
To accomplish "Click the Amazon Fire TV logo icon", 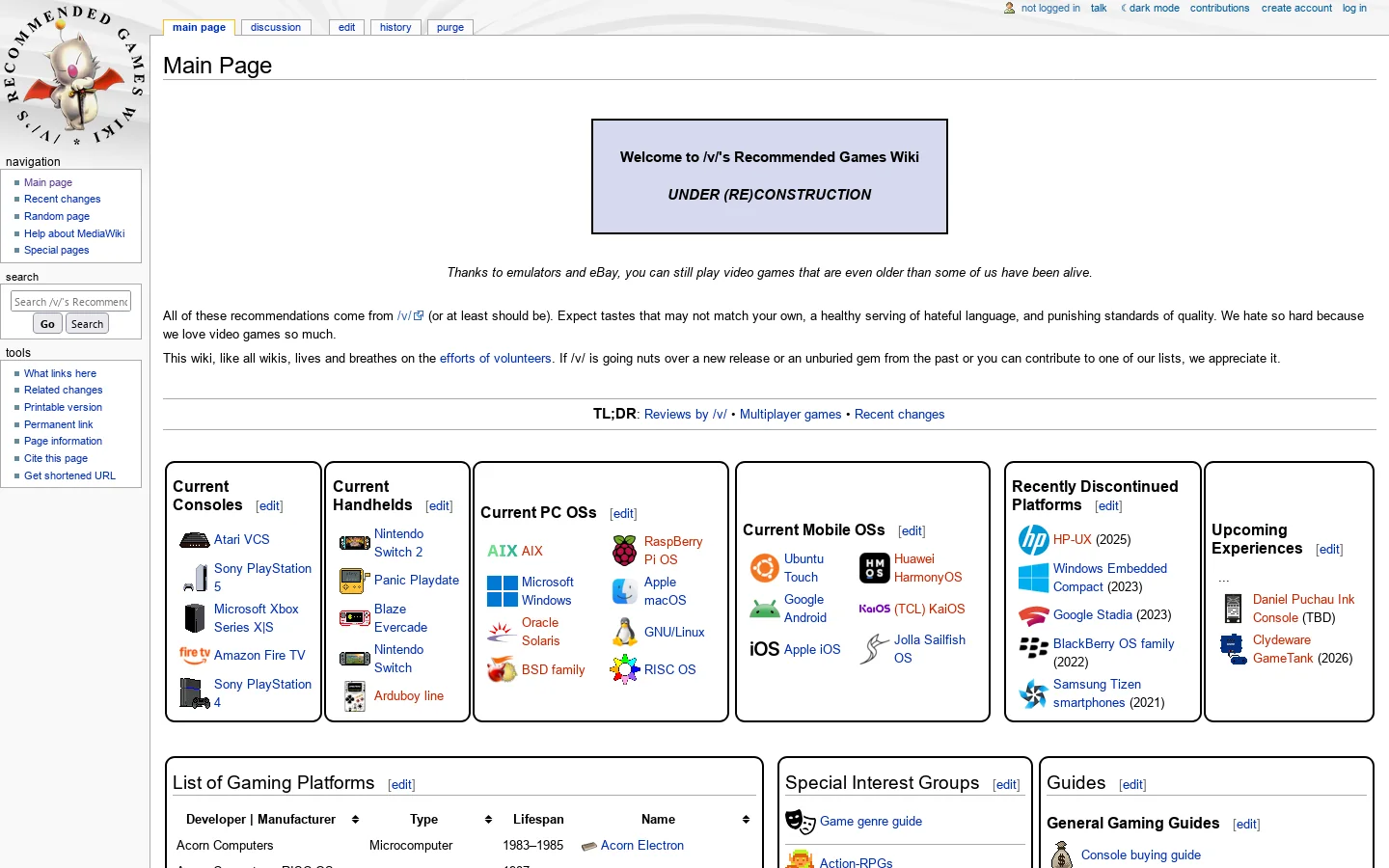I will click(195, 655).
